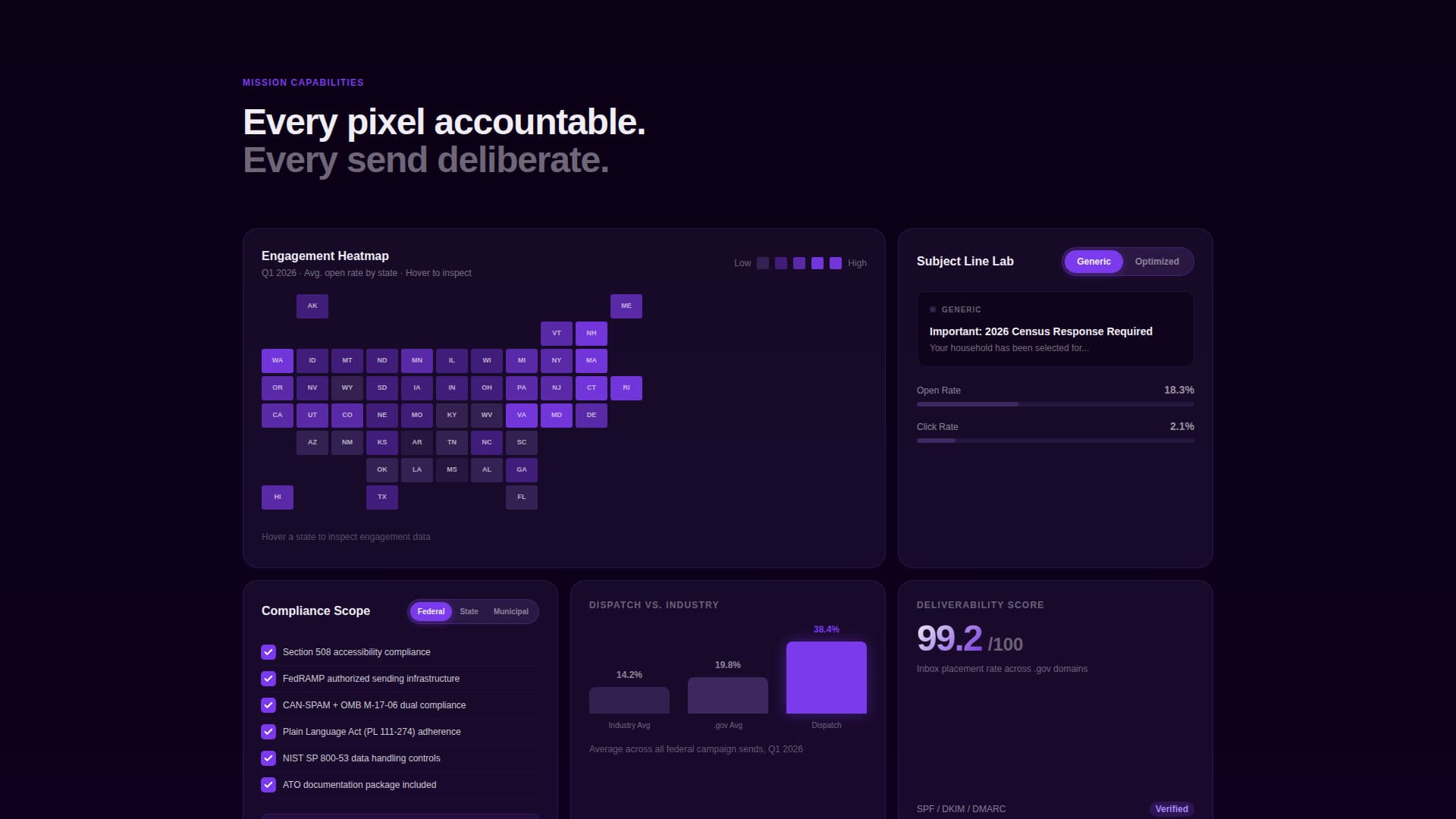Click the 18.3% open rate value
1456x819 pixels.
tap(1179, 391)
